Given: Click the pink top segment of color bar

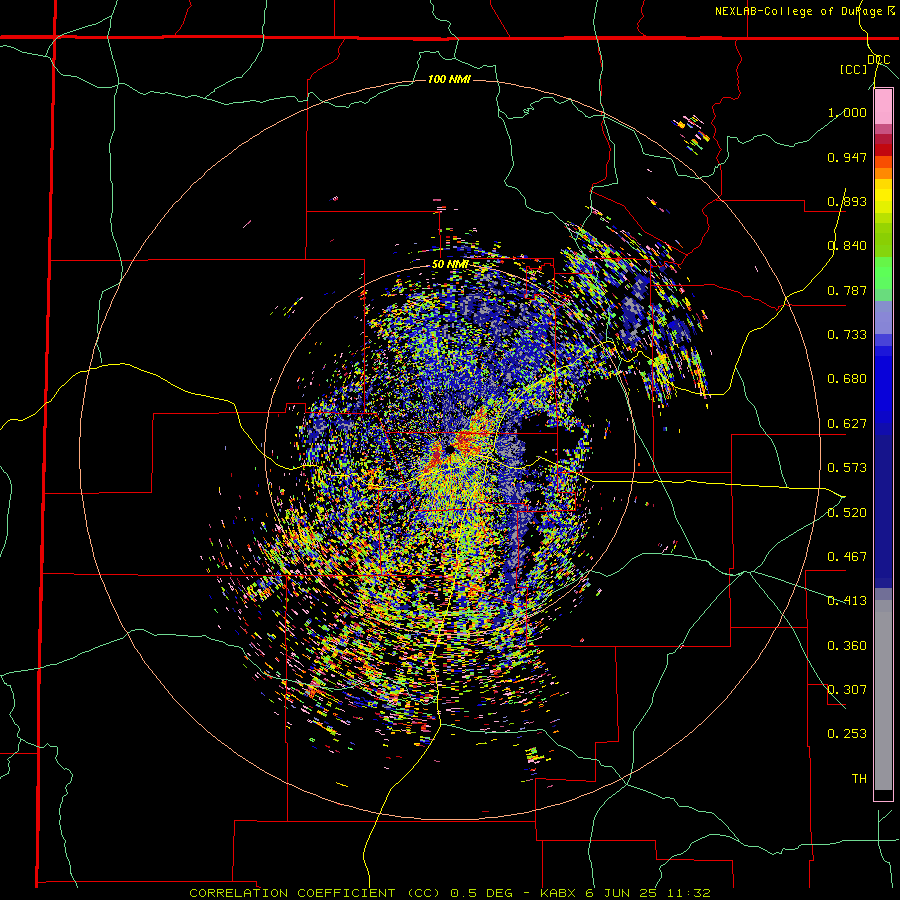Looking at the screenshot, I should point(883,107).
